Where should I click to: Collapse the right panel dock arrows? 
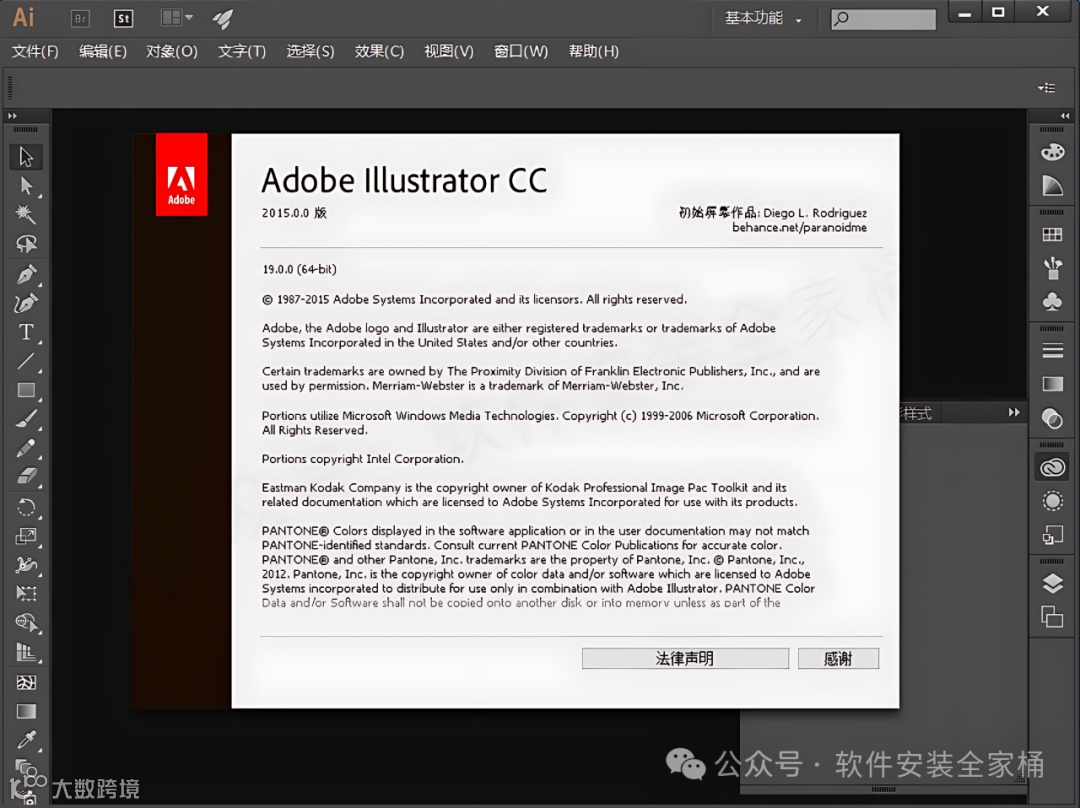point(1066,116)
